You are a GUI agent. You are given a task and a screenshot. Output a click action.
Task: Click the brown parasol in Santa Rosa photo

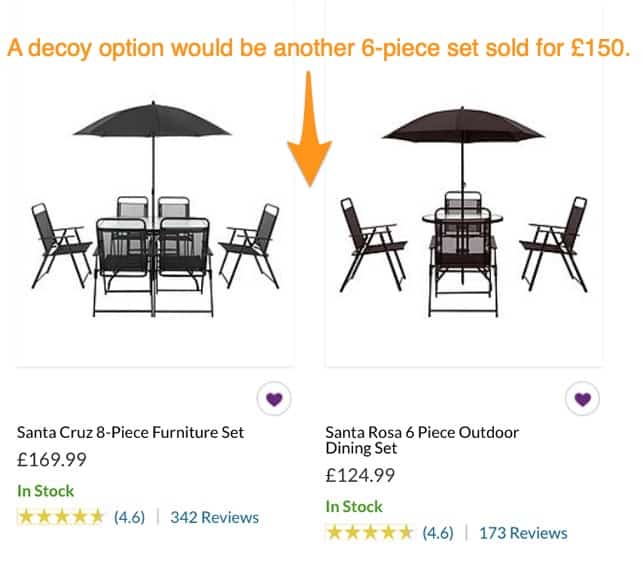click(x=462, y=124)
